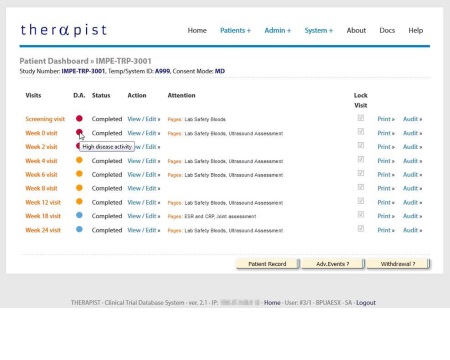Expand the Admin + menu
Viewport: 450px width, 360px height.
[278, 30]
